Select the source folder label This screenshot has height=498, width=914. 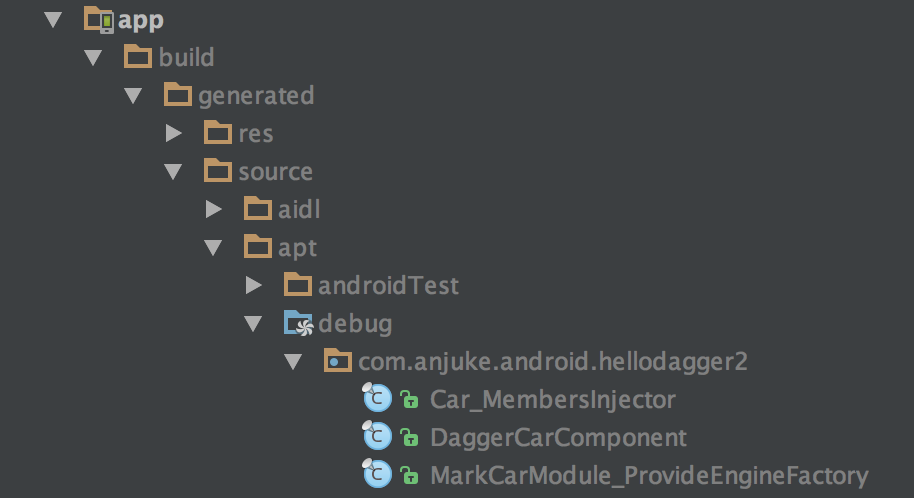pyautogui.click(x=275, y=171)
